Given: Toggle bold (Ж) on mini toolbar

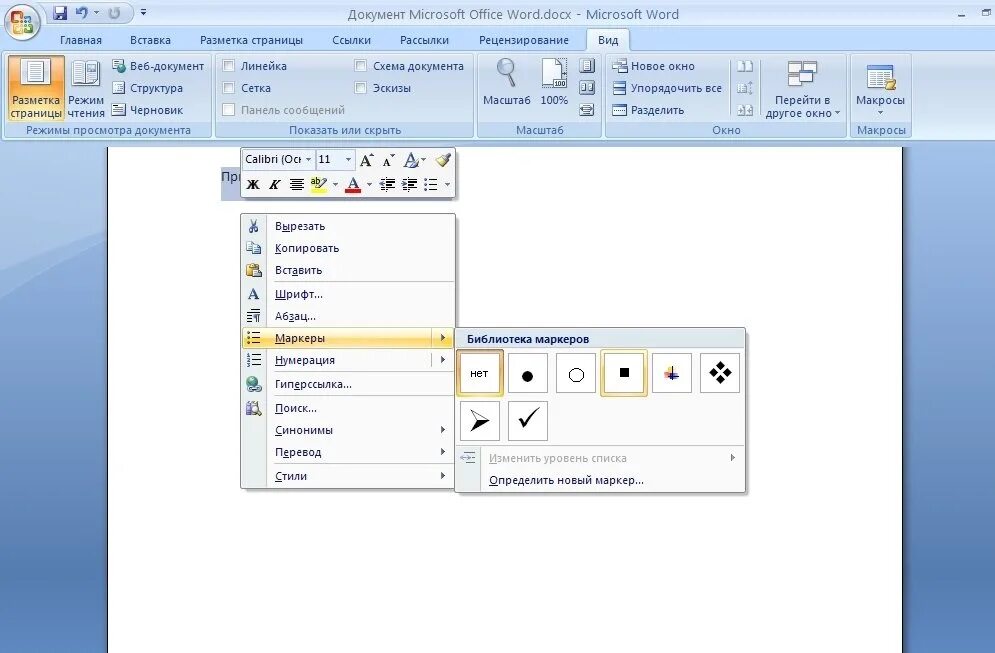Looking at the screenshot, I should [x=253, y=185].
